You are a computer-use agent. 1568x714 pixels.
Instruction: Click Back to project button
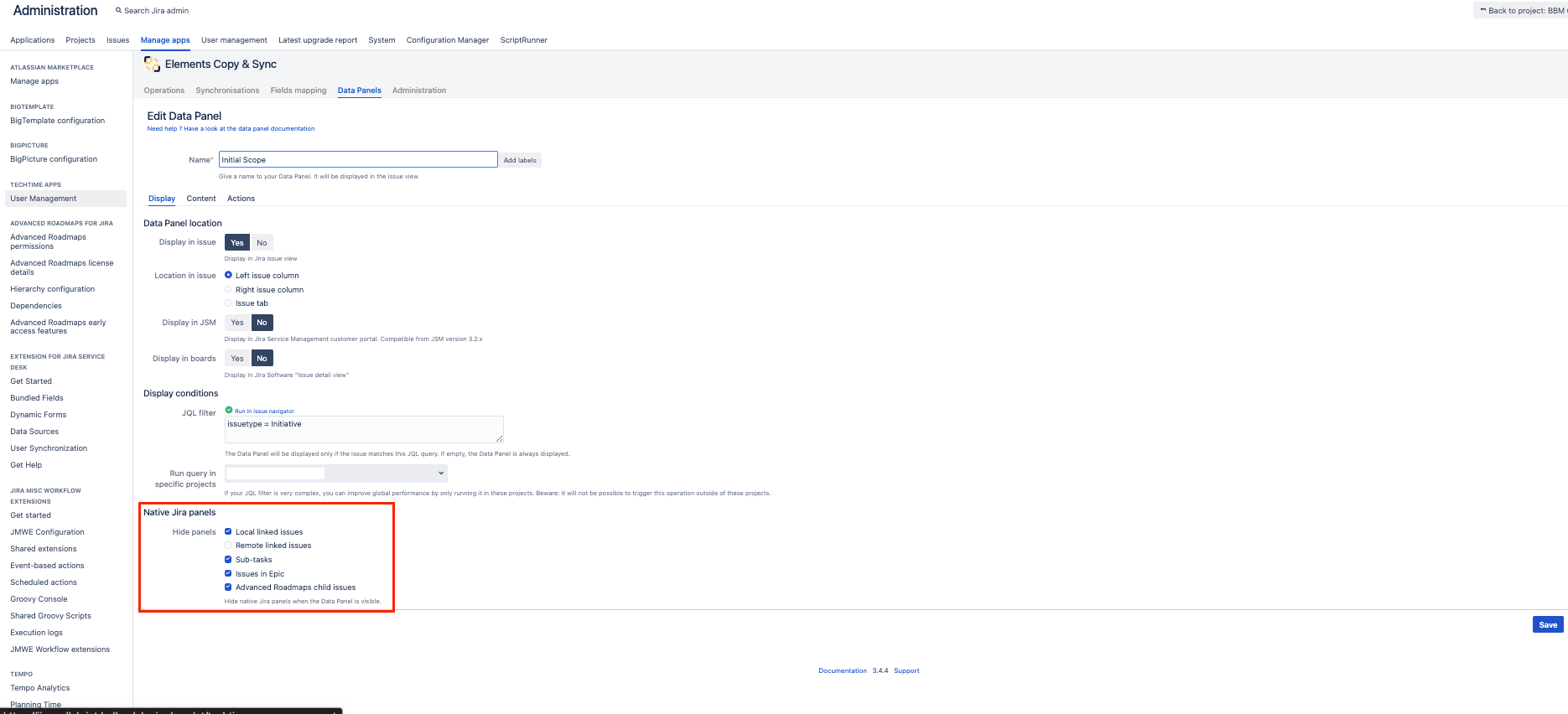[1521, 10]
